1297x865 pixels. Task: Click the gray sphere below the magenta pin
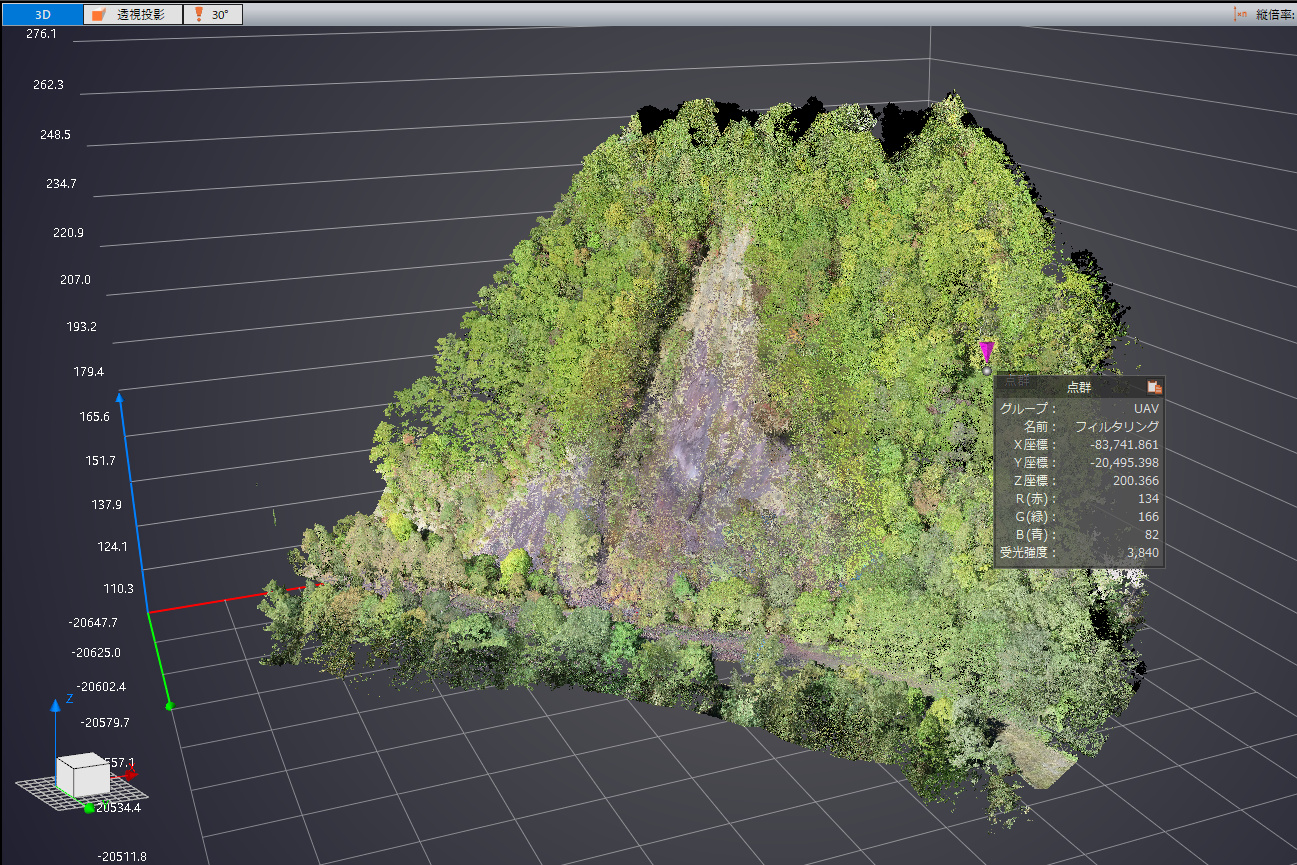coord(987,371)
